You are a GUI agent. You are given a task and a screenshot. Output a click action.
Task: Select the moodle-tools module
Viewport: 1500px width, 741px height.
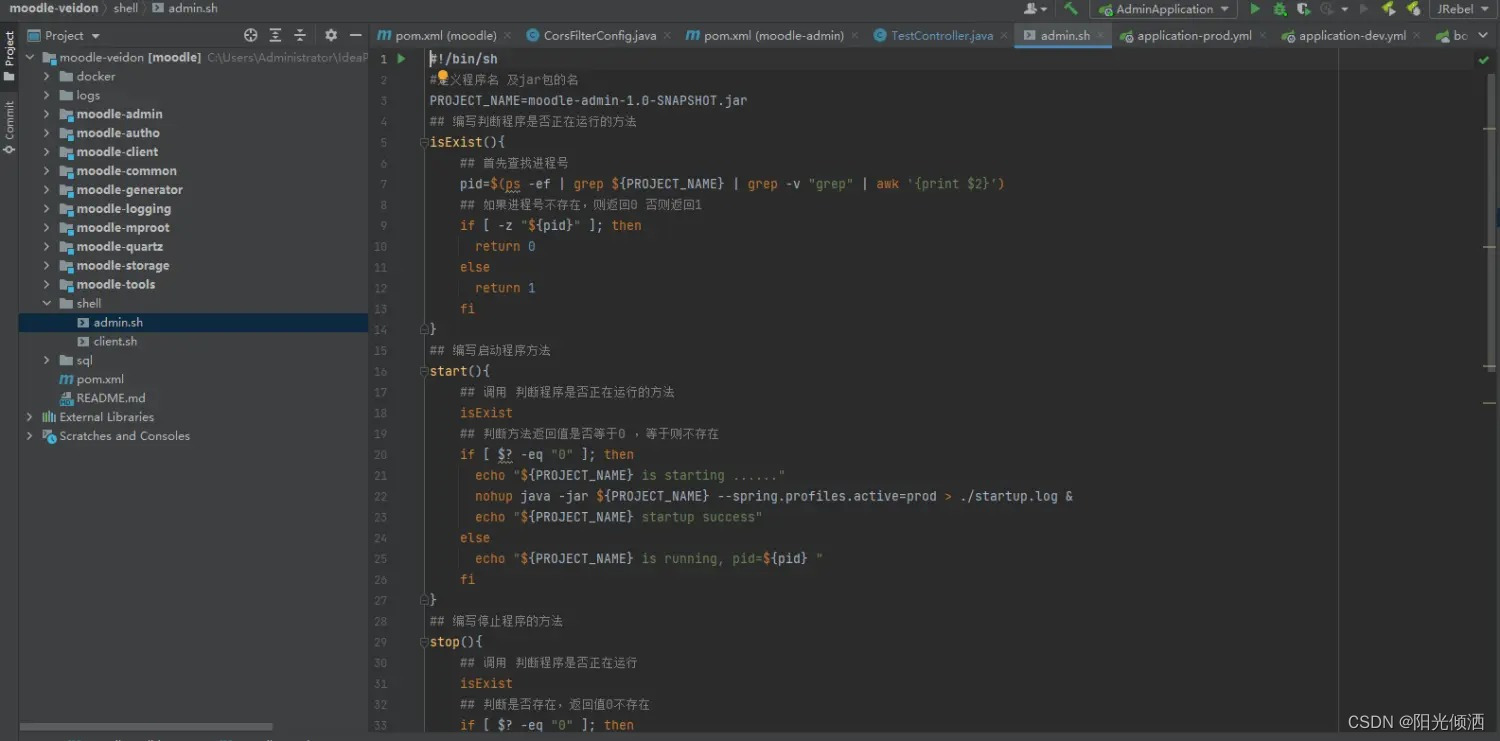click(x=115, y=285)
